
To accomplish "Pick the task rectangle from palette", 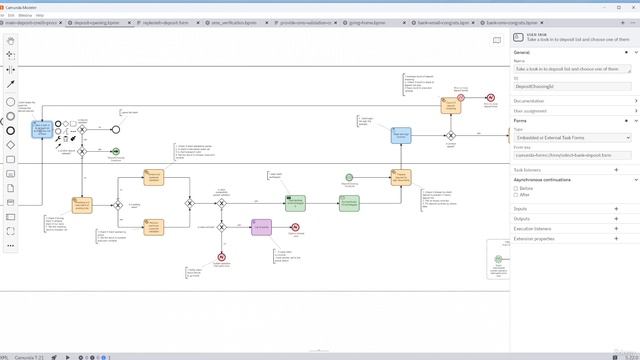I will click(11, 159).
